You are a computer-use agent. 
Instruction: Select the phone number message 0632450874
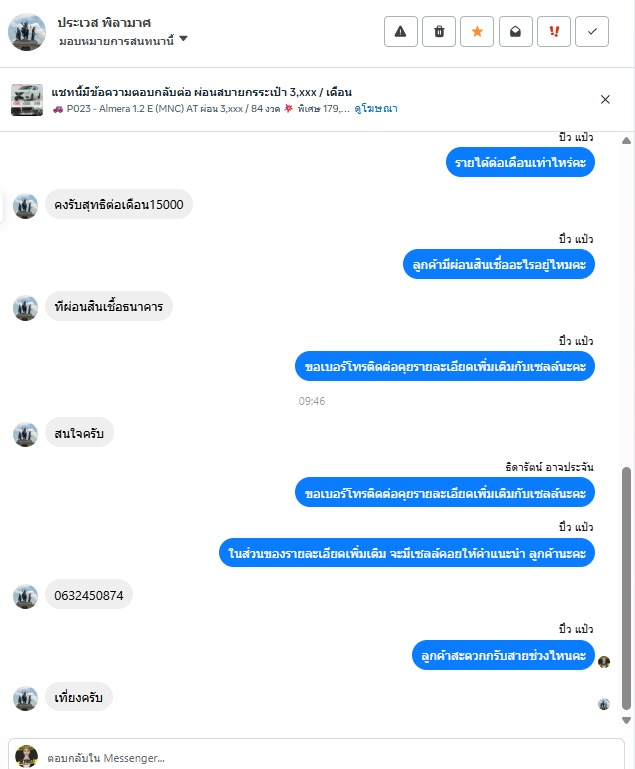coord(89,595)
